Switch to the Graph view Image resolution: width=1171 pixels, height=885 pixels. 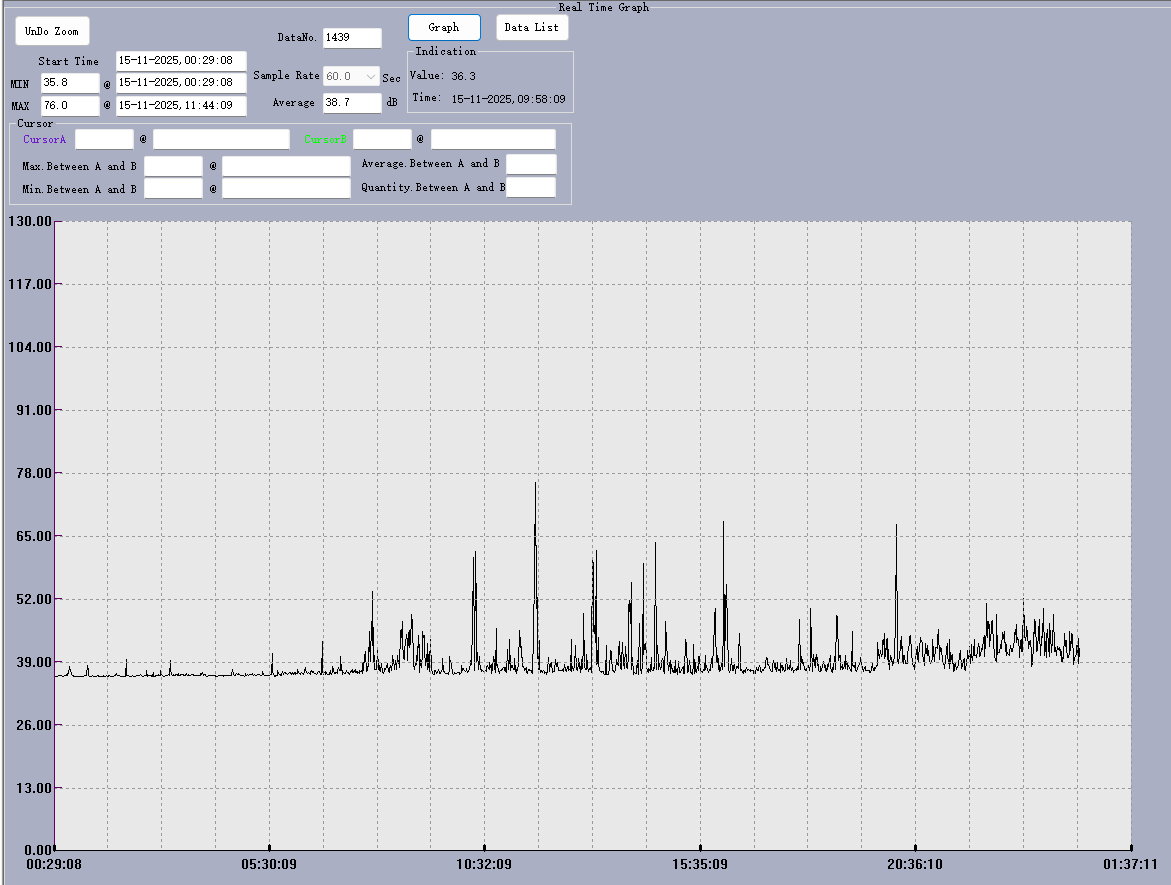[x=444, y=28]
